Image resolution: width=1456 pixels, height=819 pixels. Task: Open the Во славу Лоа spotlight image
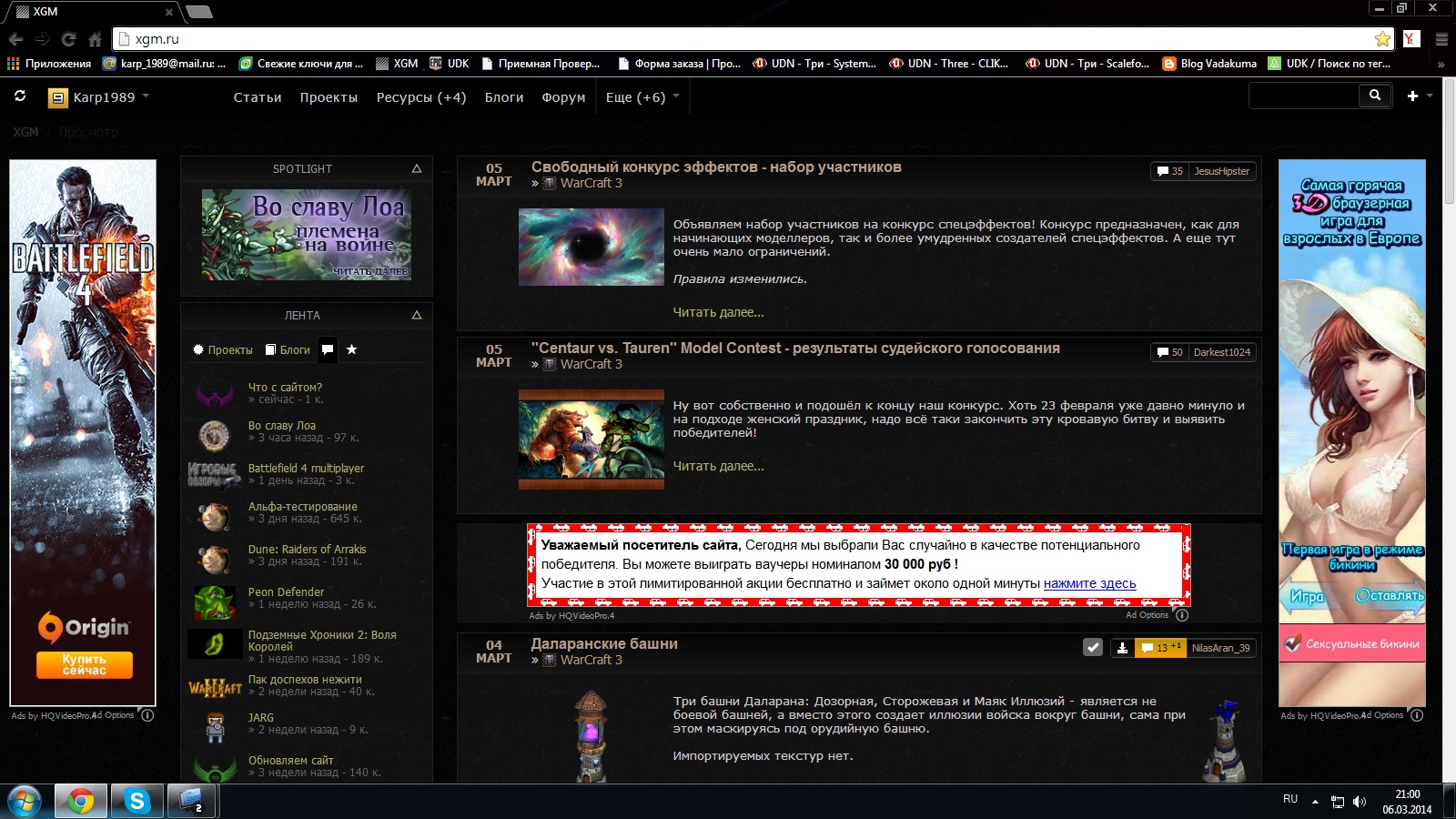click(306, 234)
